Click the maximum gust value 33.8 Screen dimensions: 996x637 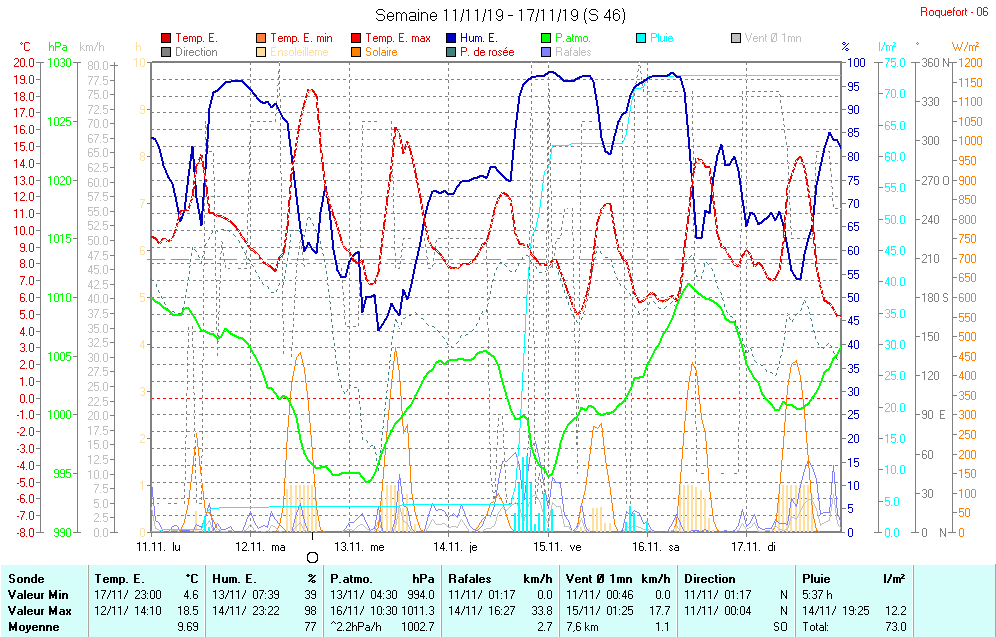(542, 611)
